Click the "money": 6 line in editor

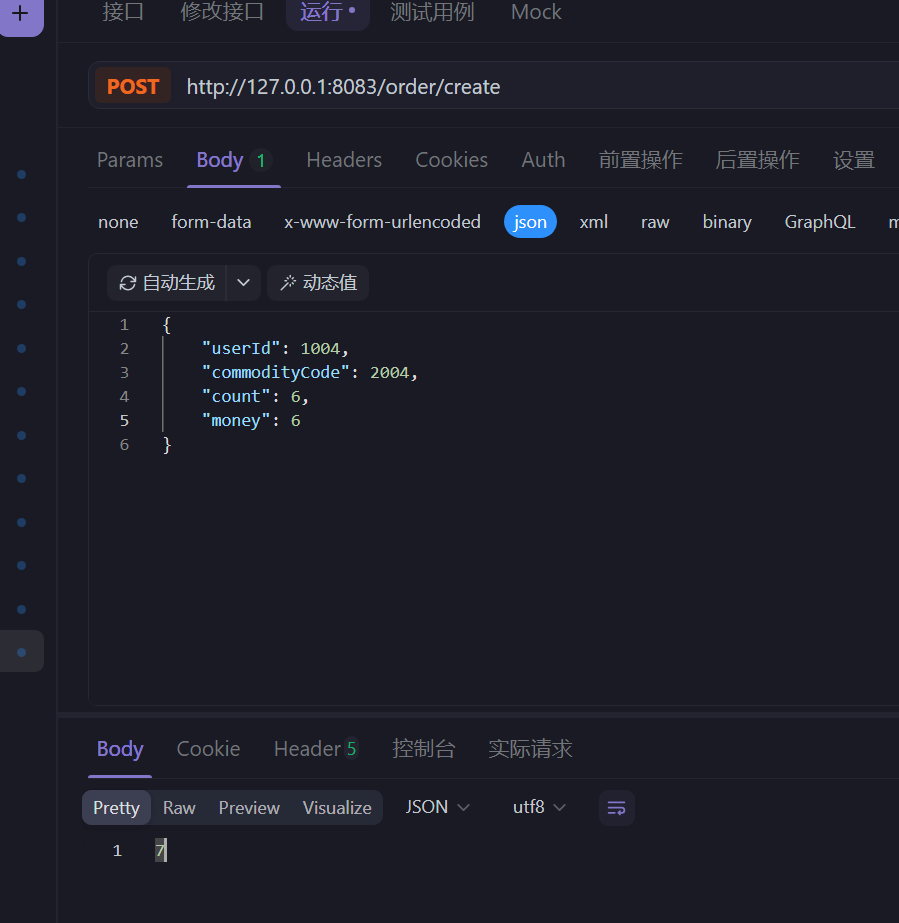tap(251, 421)
